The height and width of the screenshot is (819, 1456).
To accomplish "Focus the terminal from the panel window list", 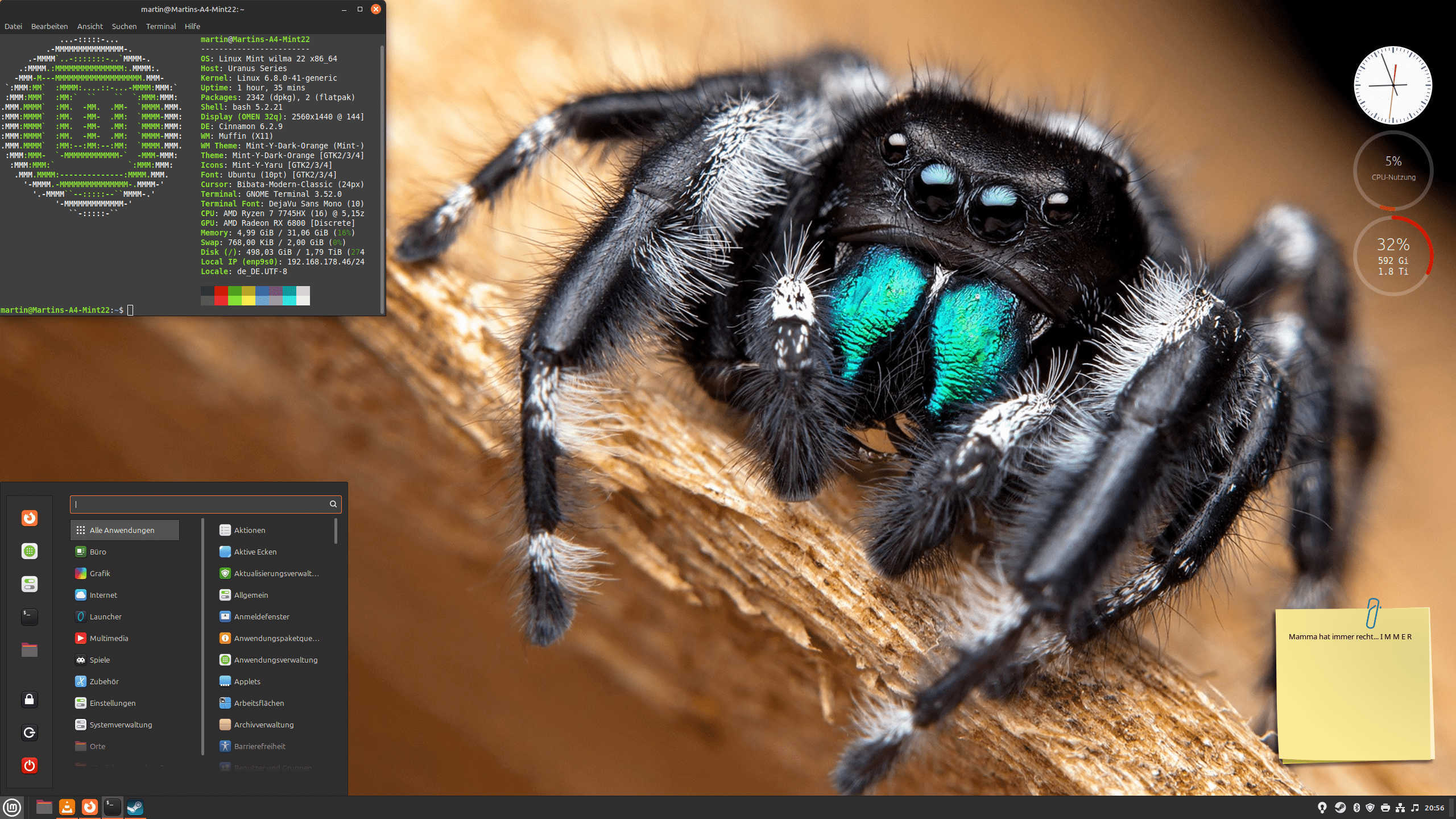I will point(113,807).
